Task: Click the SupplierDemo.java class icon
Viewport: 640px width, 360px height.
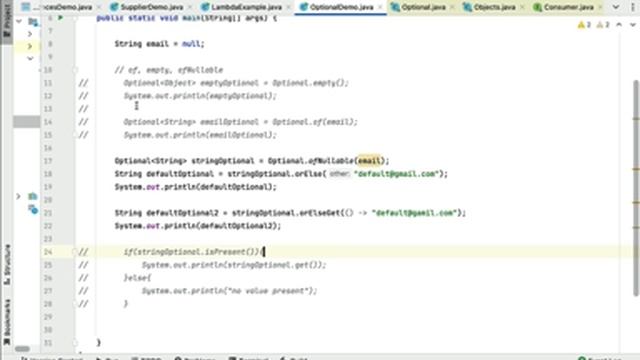Action: [x=114, y=7]
